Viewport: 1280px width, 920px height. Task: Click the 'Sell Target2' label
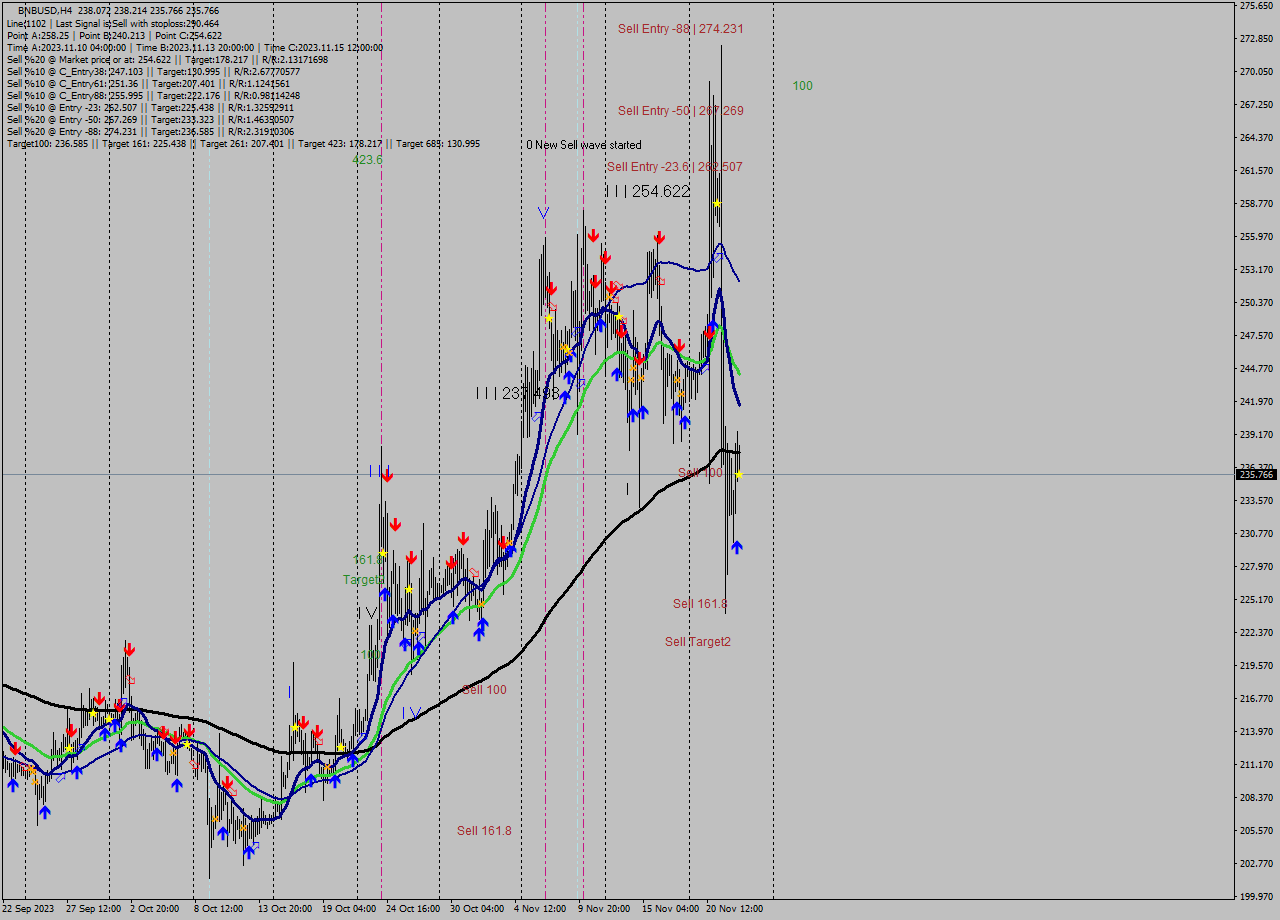(698, 642)
